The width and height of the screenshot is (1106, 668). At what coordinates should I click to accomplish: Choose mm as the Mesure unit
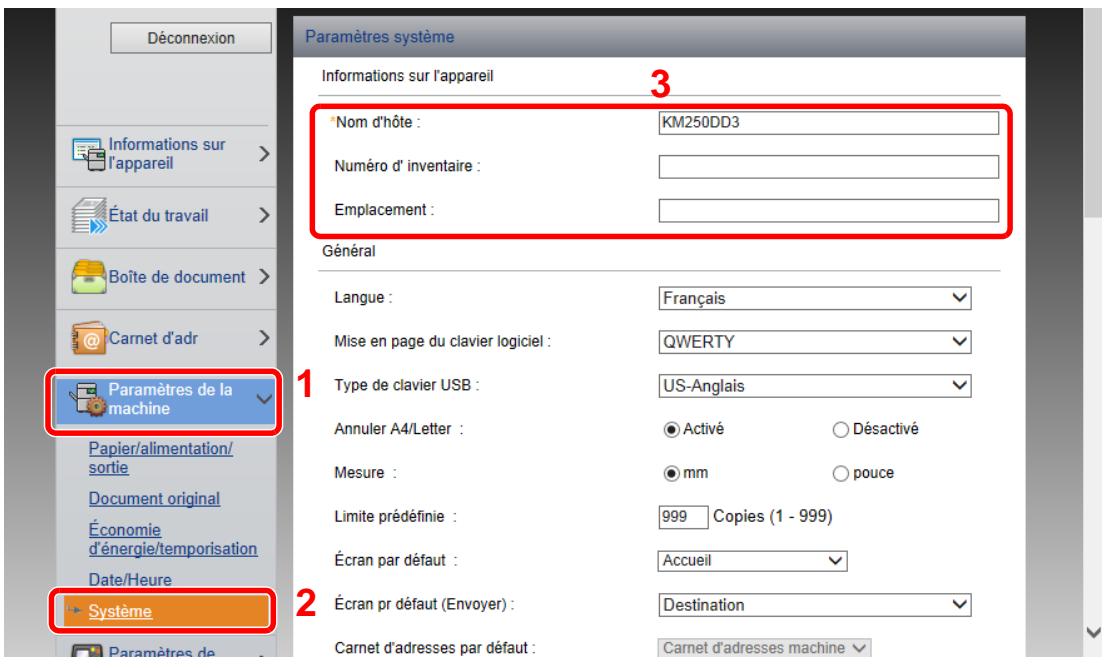[672, 473]
